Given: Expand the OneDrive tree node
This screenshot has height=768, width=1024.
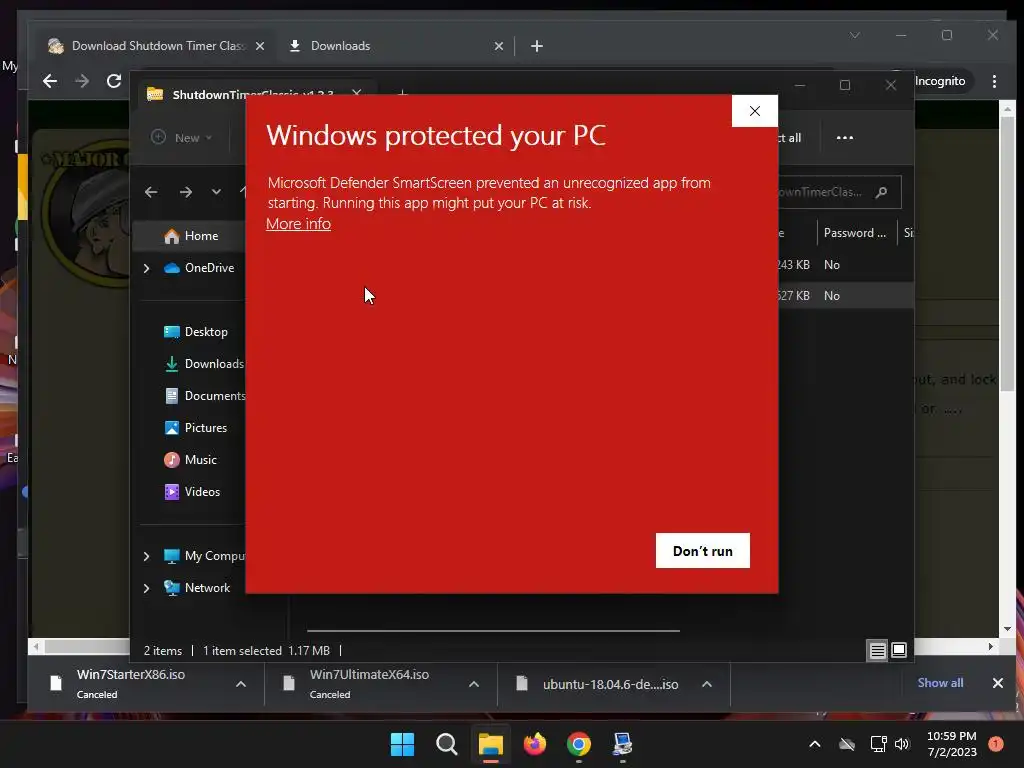Looking at the screenshot, I should [x=147, y=268].
